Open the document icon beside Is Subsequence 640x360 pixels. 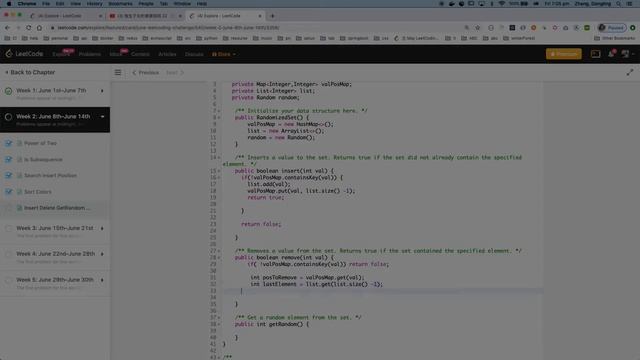[x=19, y=160]
